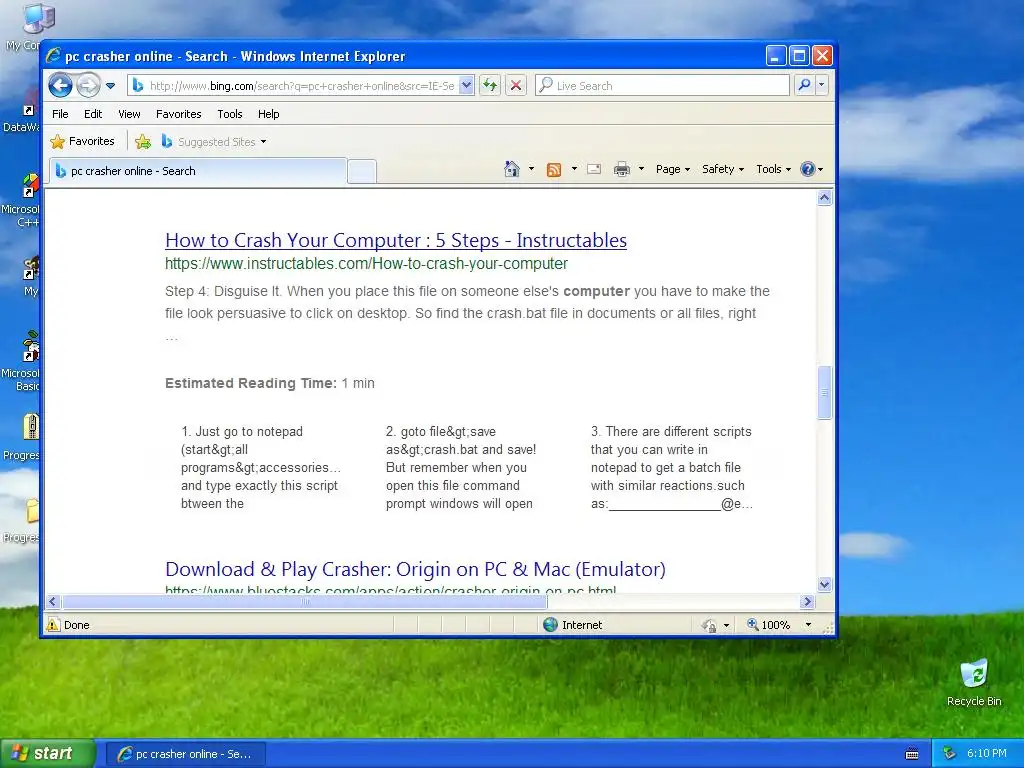Click 'Estimated Reading Time: 1 min' text

270,383
